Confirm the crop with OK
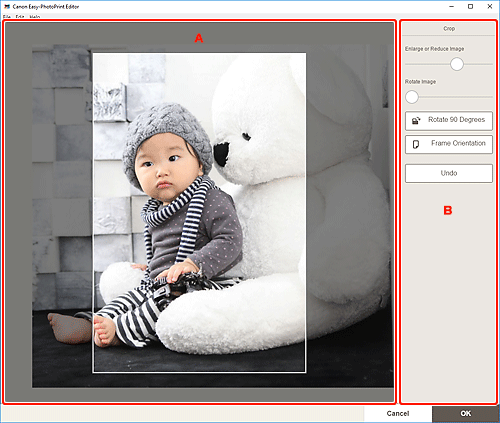This screenshot has width=500, height=423. pyautogui.click(x=466, y=413)
